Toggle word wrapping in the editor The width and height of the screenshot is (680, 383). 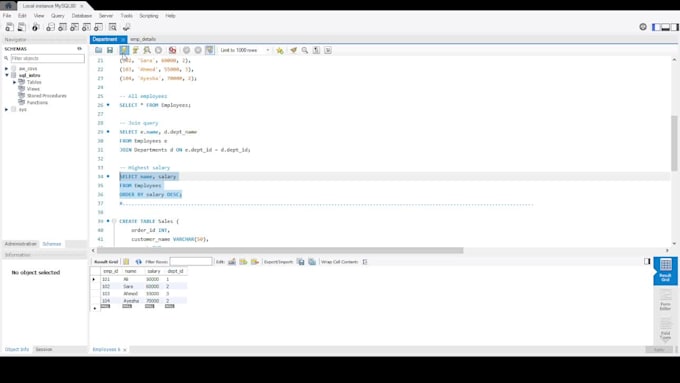coord(328,50)
